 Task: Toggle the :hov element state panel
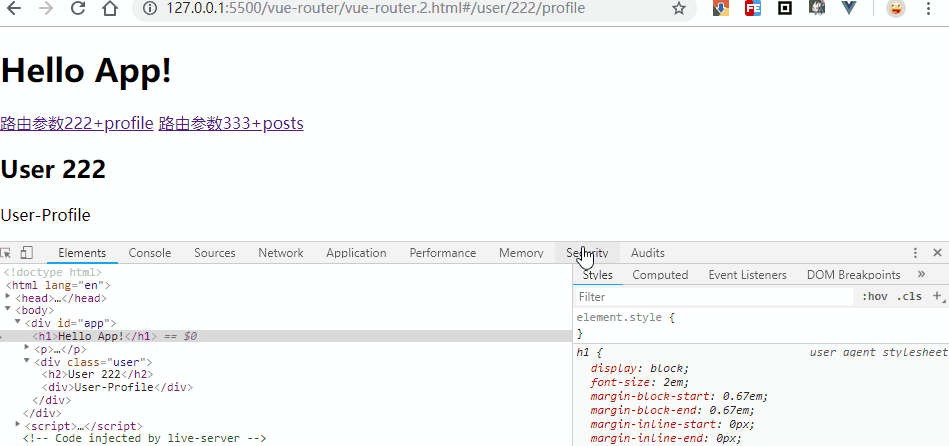[875, 297]
